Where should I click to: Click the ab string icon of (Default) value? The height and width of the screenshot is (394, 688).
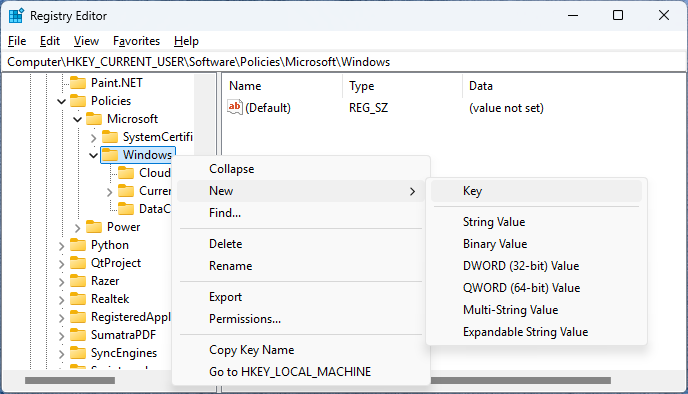[235, 107]
